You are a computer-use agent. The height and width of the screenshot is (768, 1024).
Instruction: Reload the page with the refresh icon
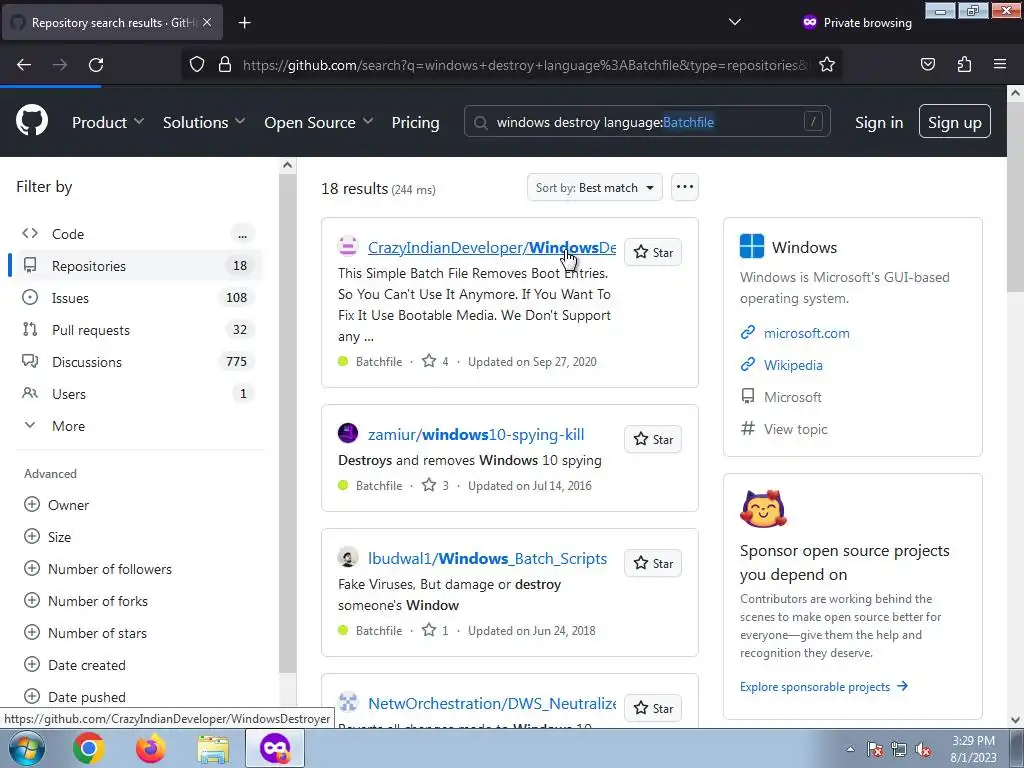click(x=96, y=65)
